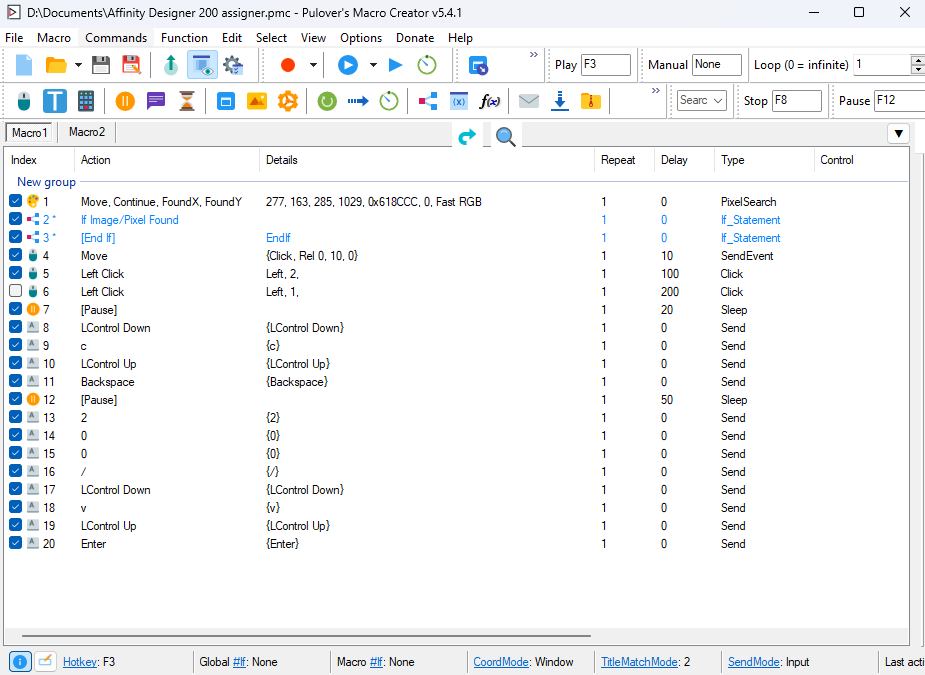Toggle the Preview script window icon
Screen dimensions: 925x675
[x=202, y=65]
